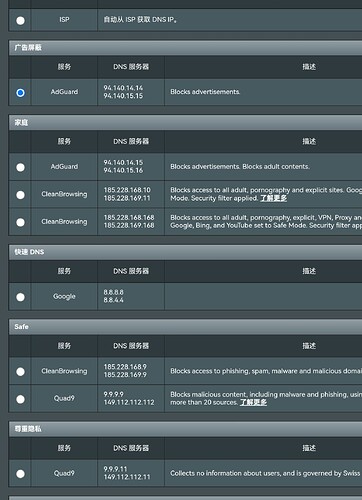
Task: Click description Blocks advertisements. Blocks adult contents.
Action: click(x=240, y=166)
